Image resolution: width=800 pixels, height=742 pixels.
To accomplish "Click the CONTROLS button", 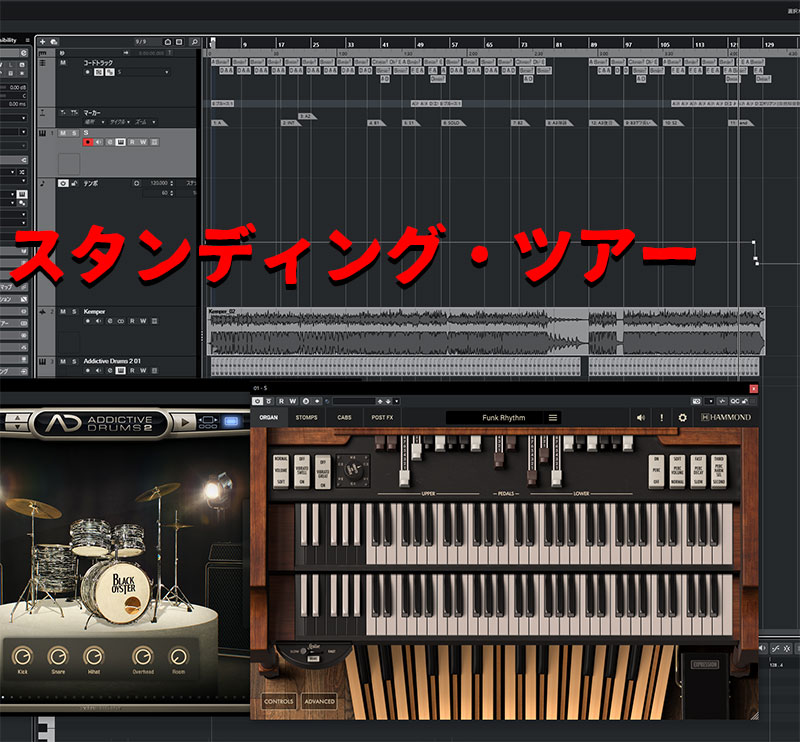I will pyautogui.click(x=278, y=701).
